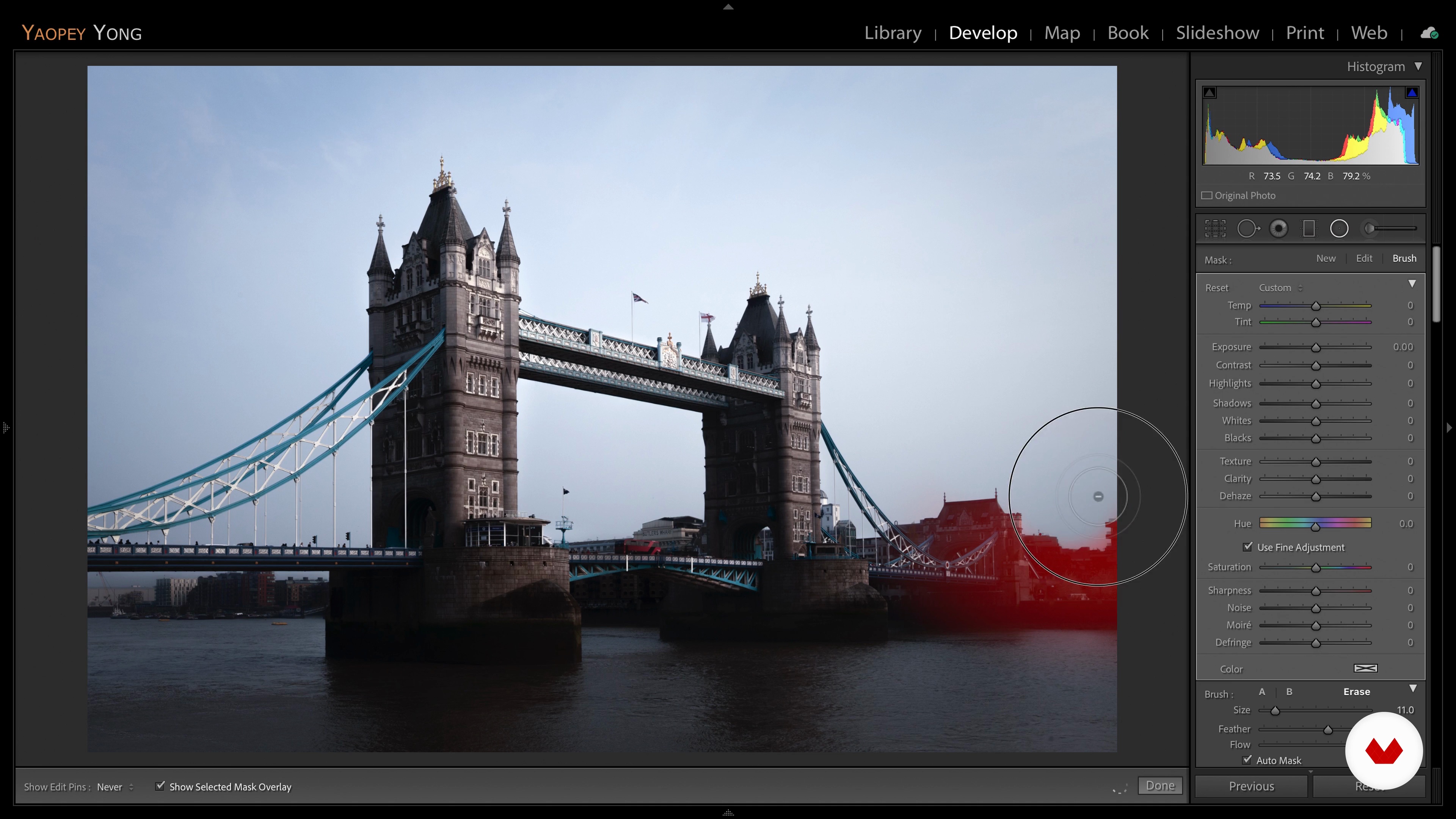Select the Radial Filter tool
The height and width of the screenshot is (819, 1456).
click(x=1339, y=228)
